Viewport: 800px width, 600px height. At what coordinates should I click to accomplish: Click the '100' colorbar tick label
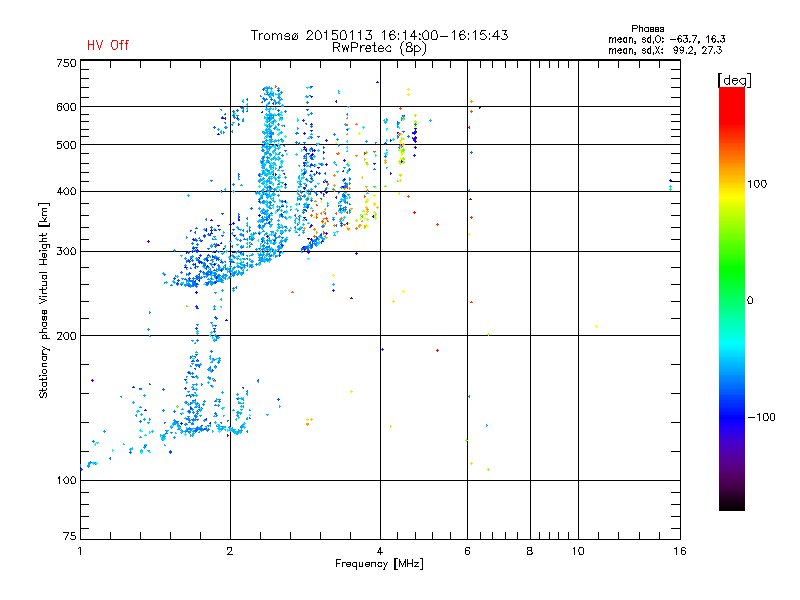coord(757,184)
